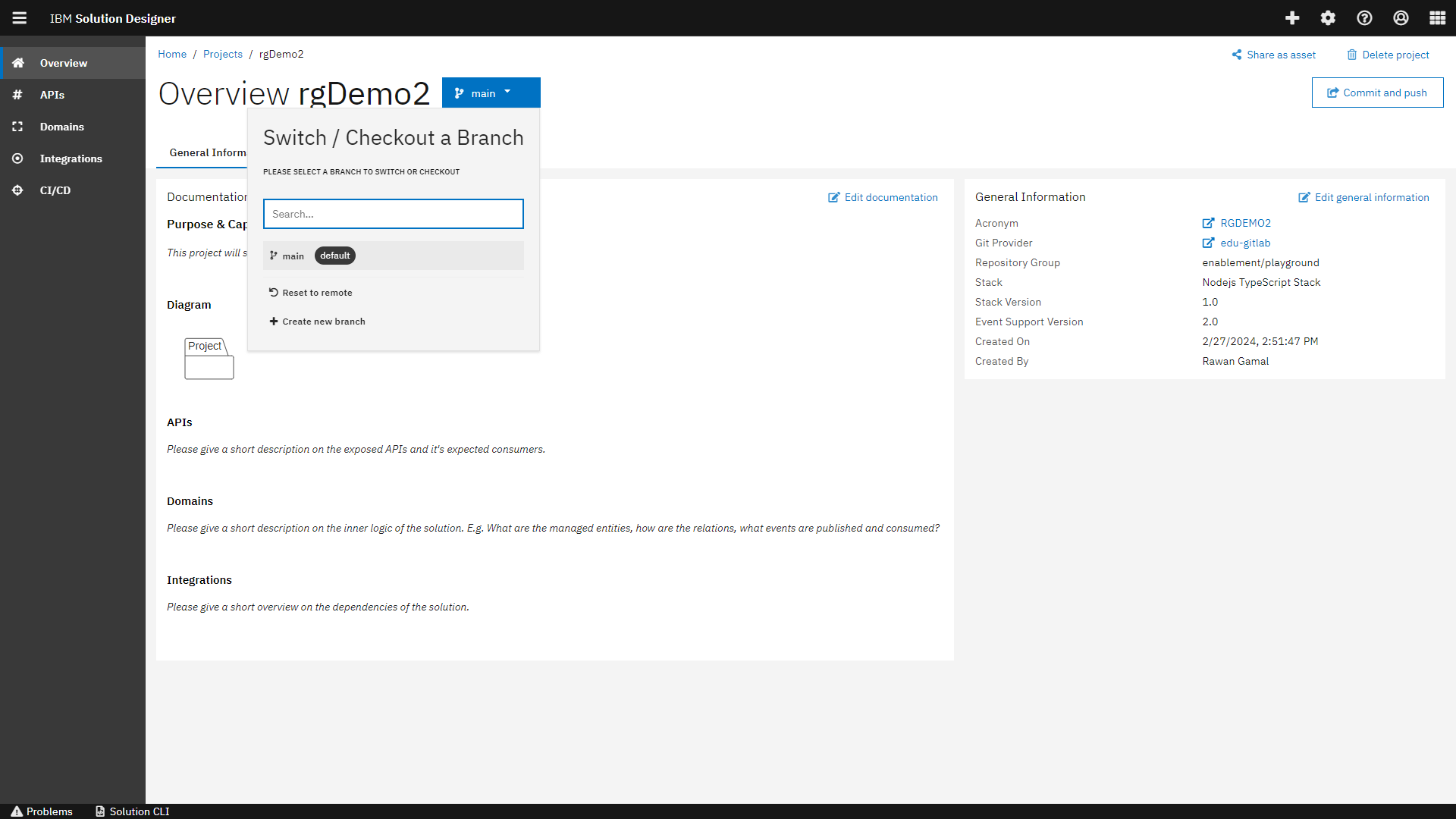Open the hamburger navigation menu

point(19,17)
